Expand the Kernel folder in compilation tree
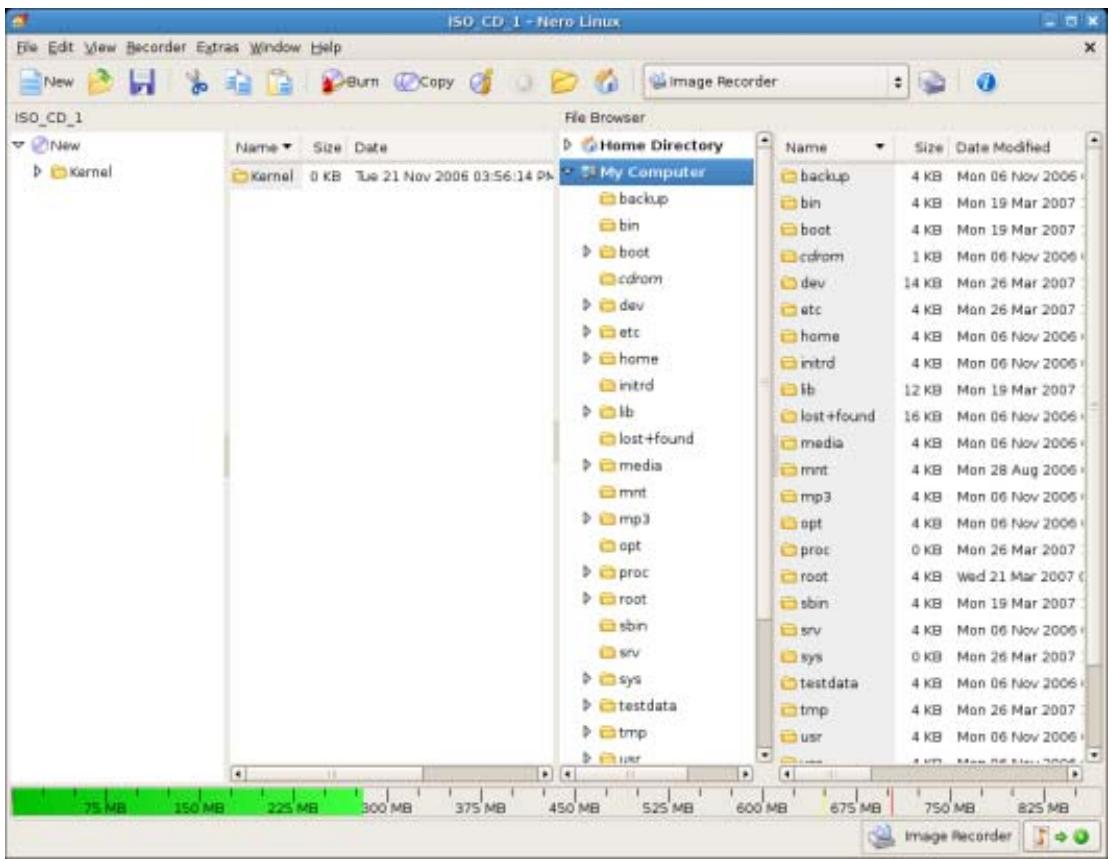Image resolution: width=1112 pixels, height=859 pixels. [38, 171]
